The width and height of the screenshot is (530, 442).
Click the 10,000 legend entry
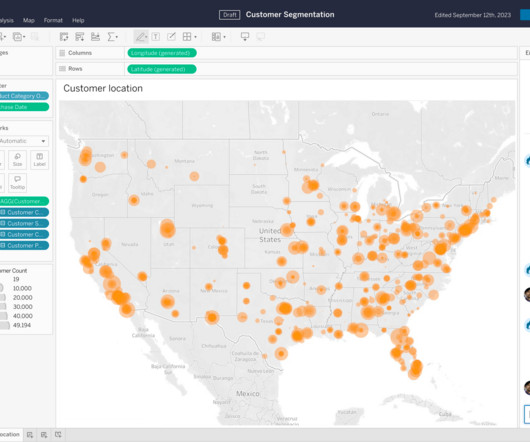tap(22, 288)
